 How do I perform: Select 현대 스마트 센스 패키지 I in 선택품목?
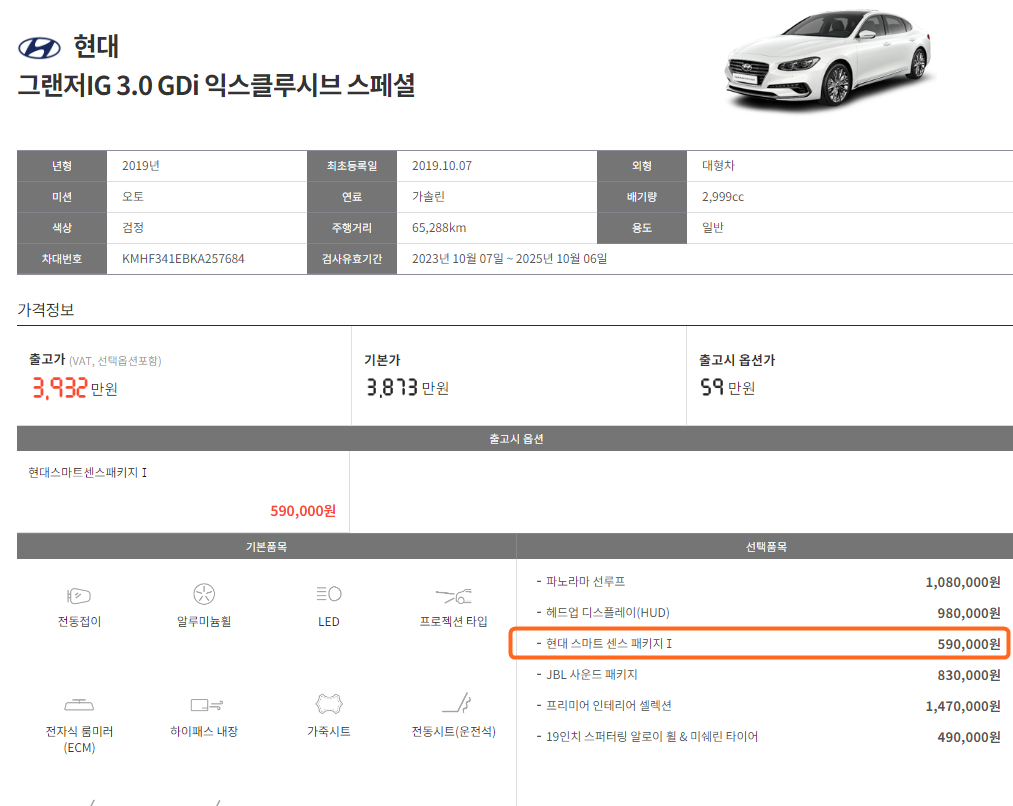(759, 643)
